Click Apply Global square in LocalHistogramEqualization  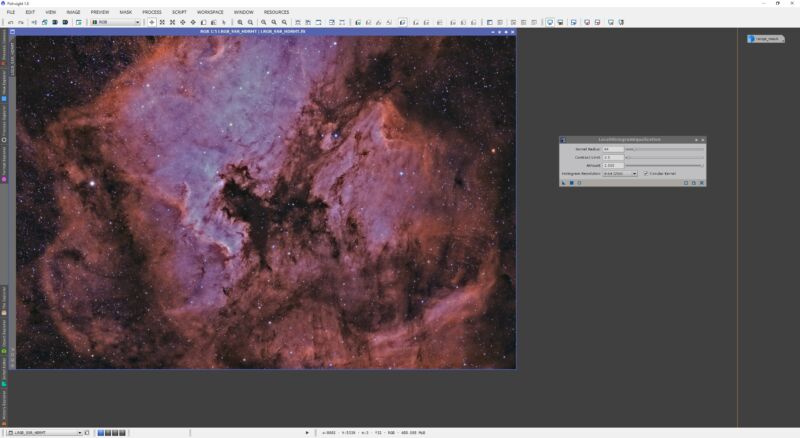(x=571, y=183)
